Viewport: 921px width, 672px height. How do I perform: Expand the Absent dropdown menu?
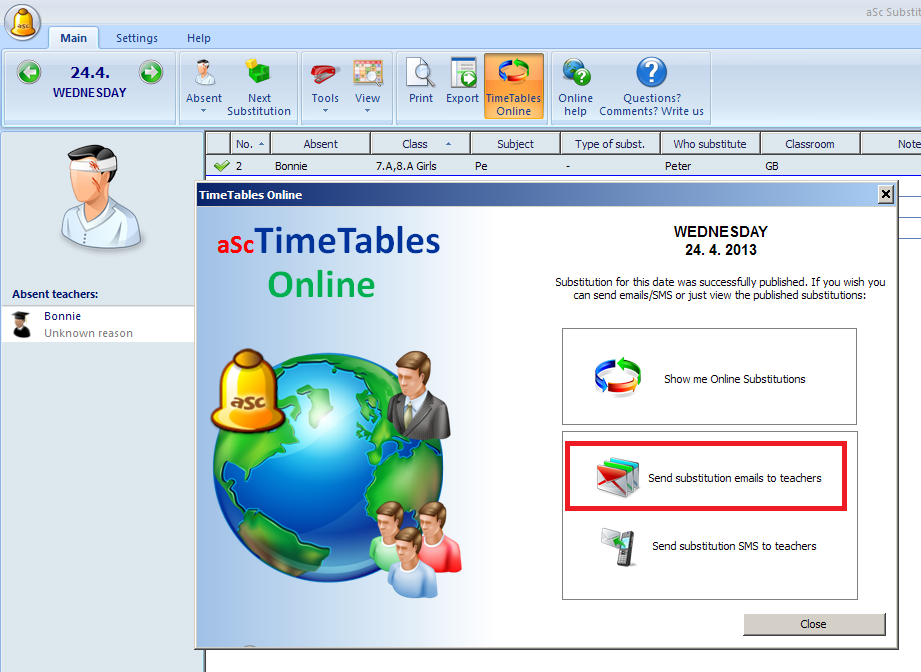click(x=204, y=110)
